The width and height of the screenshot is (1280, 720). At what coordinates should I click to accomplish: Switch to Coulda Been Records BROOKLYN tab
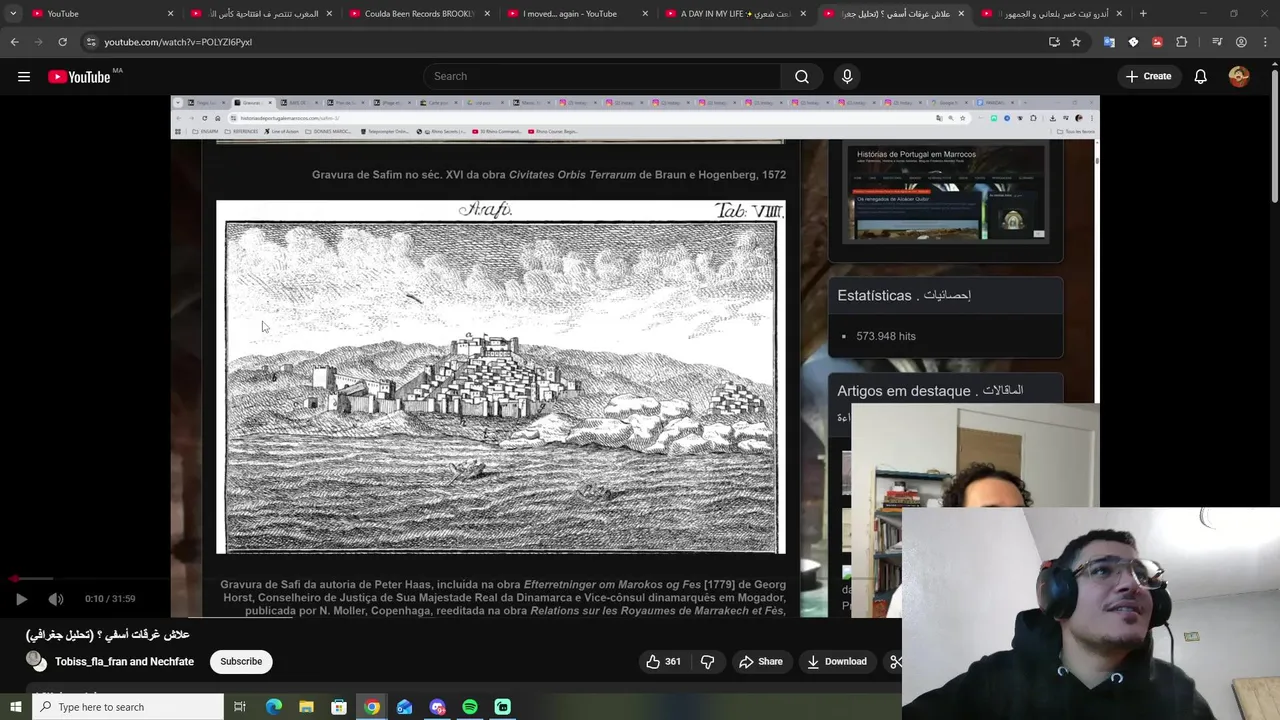pos(418,14)
